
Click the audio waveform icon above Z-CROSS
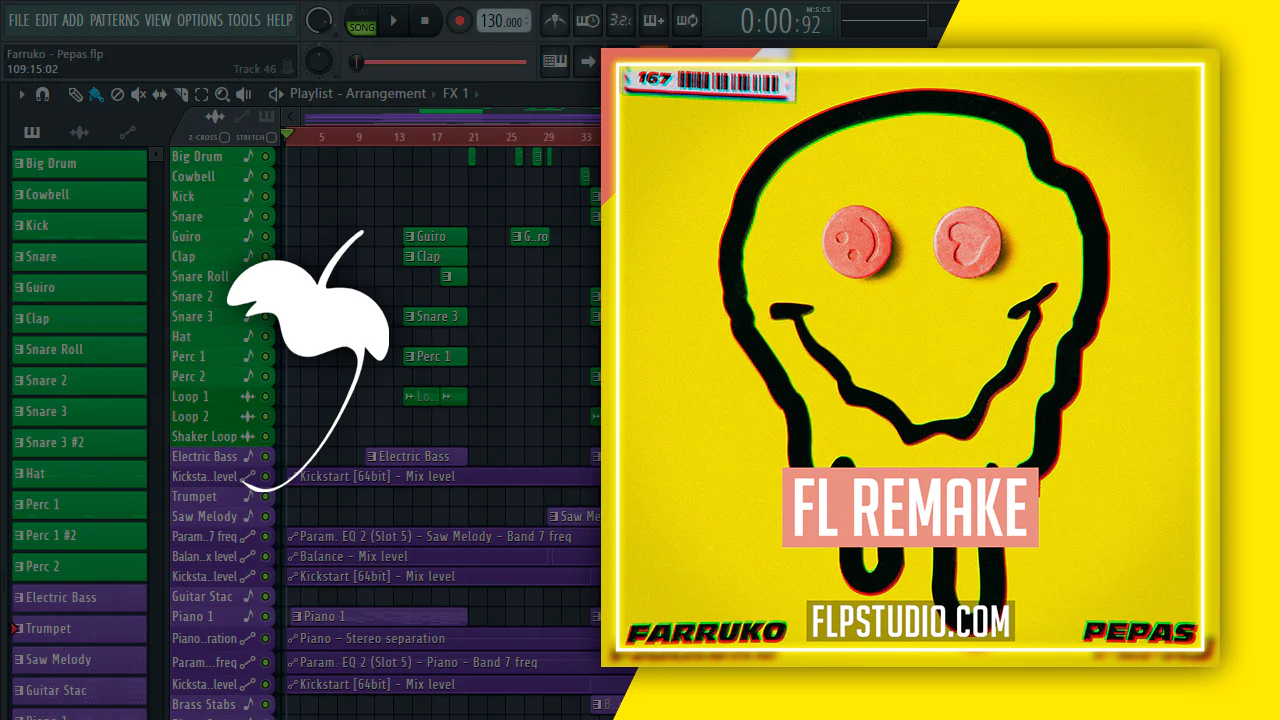click(214, 117)
